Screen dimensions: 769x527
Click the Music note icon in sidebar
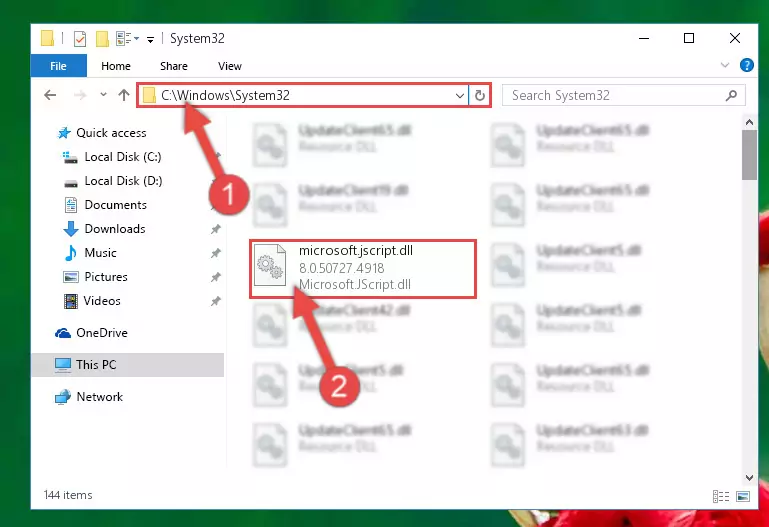pos(71,253)
